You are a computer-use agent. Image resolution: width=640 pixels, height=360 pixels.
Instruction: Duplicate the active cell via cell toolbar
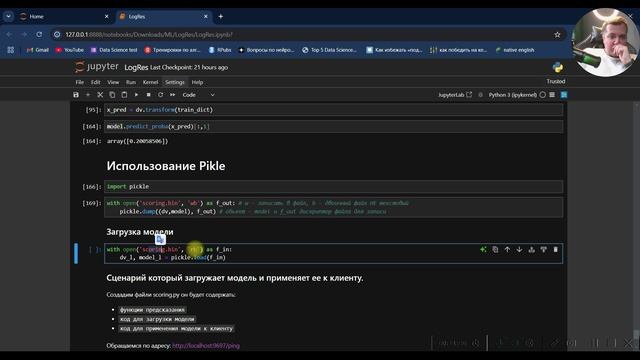click(x=495, y=249)
